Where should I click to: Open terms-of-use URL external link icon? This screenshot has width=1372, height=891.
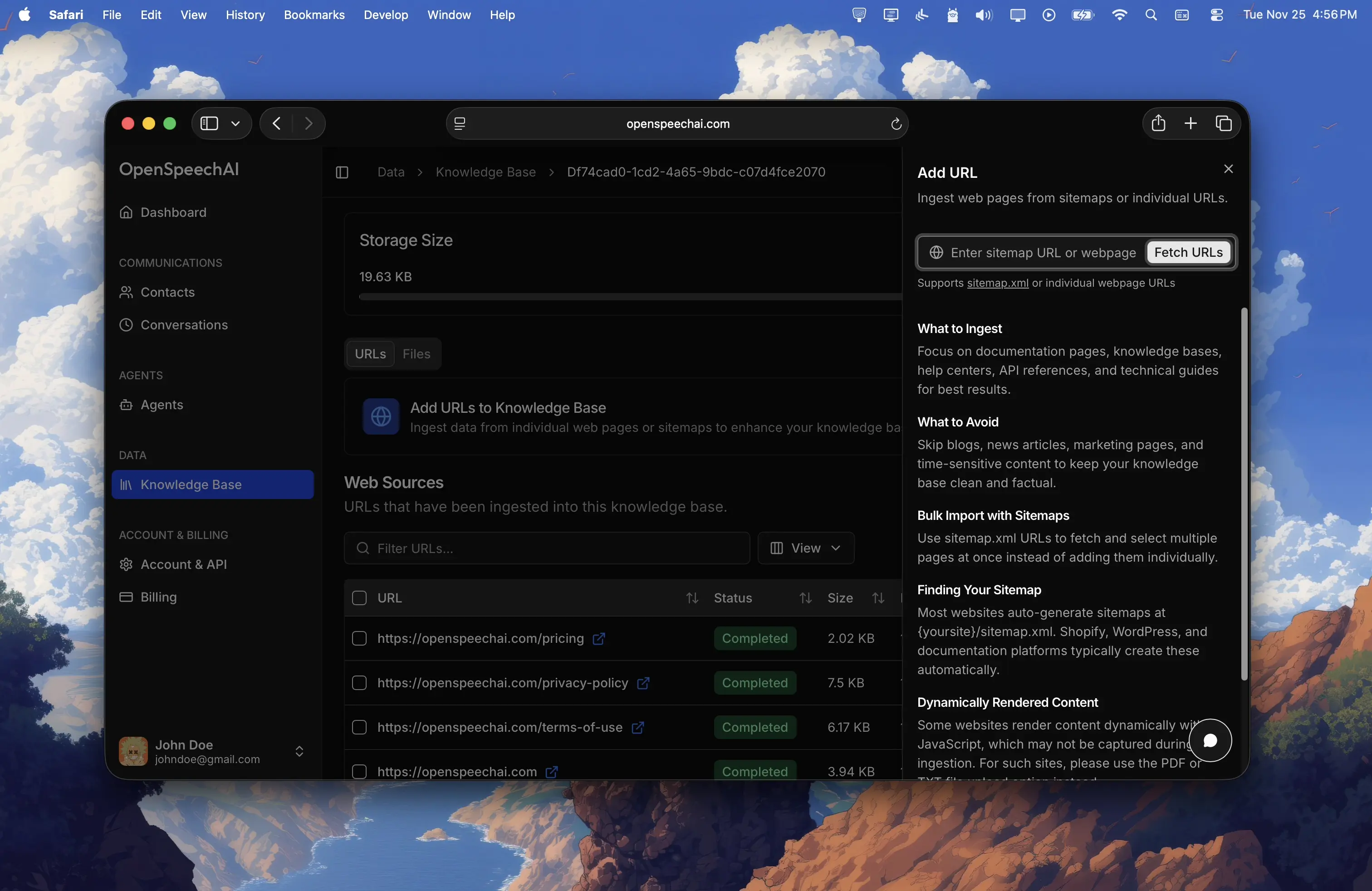(637, 727)
